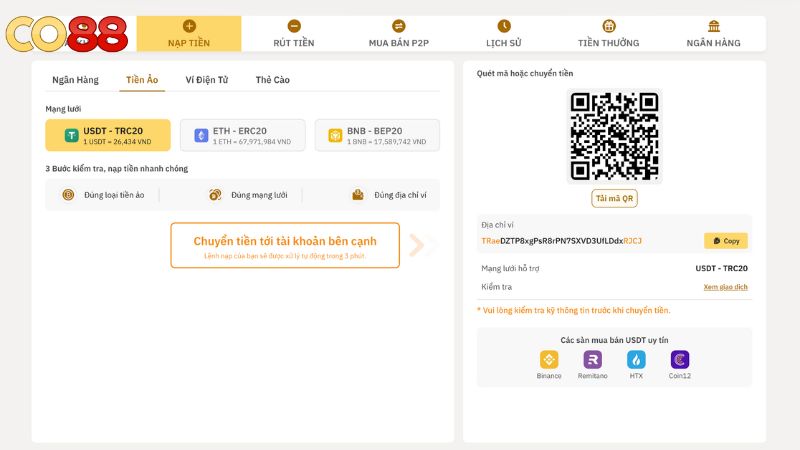Click the Mạng lưới hỗ trợ label
Image resolution: width=800 pixels, height=450 pixels.
510,268
